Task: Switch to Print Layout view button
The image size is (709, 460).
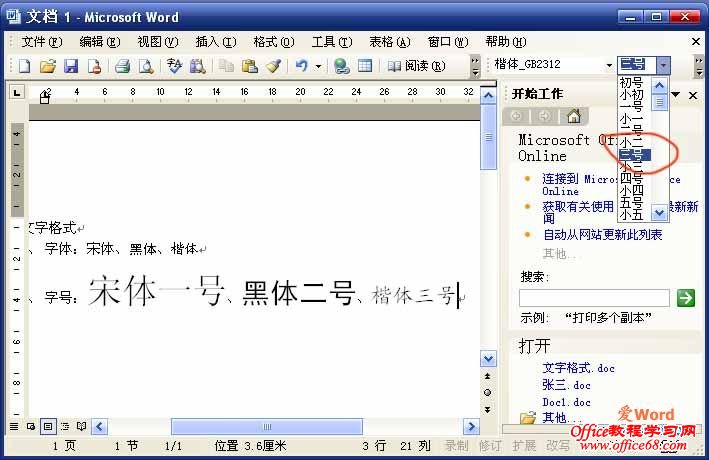Action: (48, 427)
